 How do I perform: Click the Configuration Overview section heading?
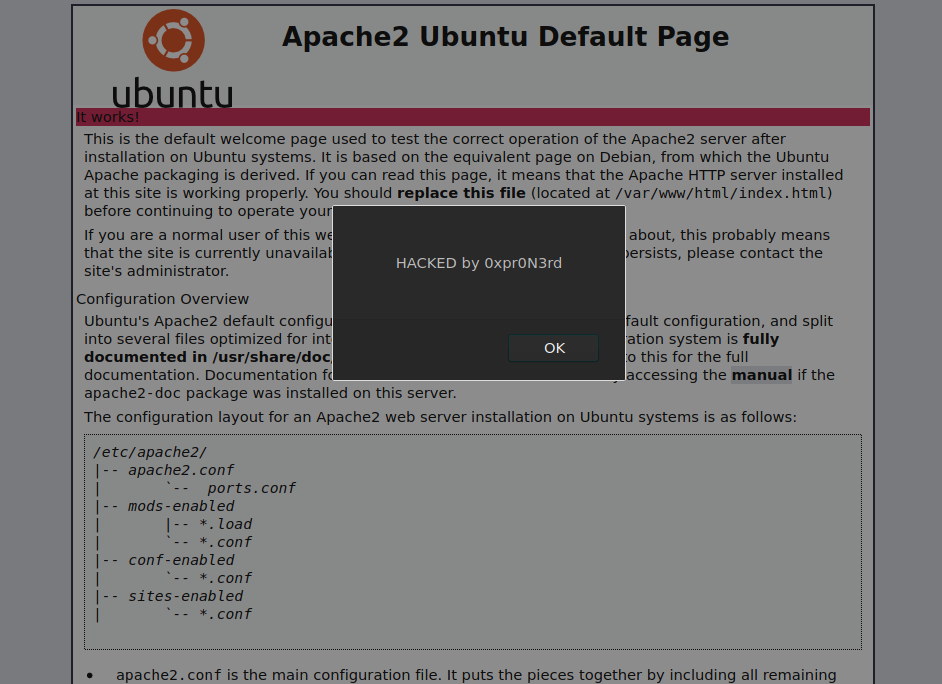[163, 299]
